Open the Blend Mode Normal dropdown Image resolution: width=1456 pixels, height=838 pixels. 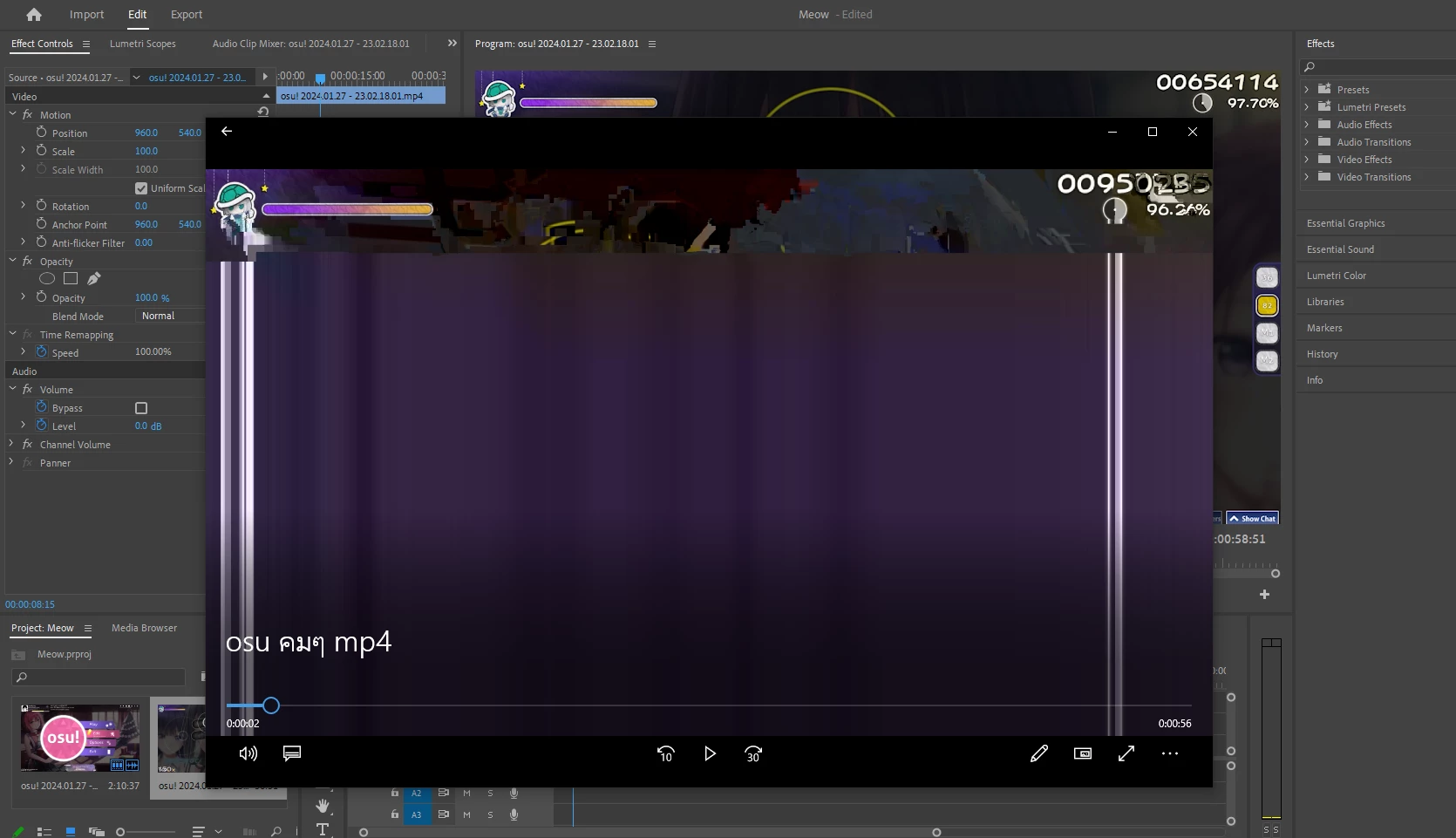[x=170, y=316]
